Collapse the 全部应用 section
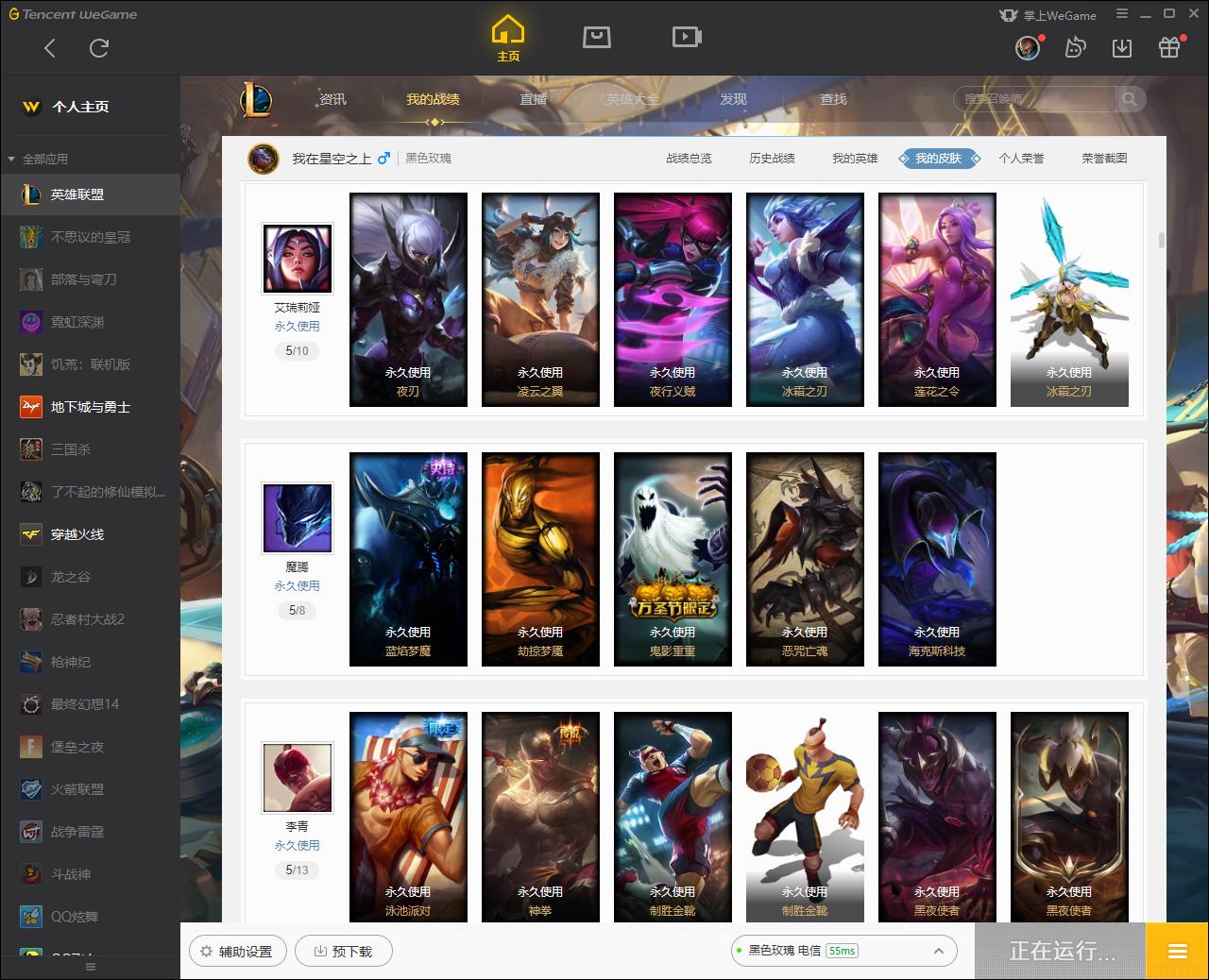Screen dimensions: 1209x980 [38, 159]
